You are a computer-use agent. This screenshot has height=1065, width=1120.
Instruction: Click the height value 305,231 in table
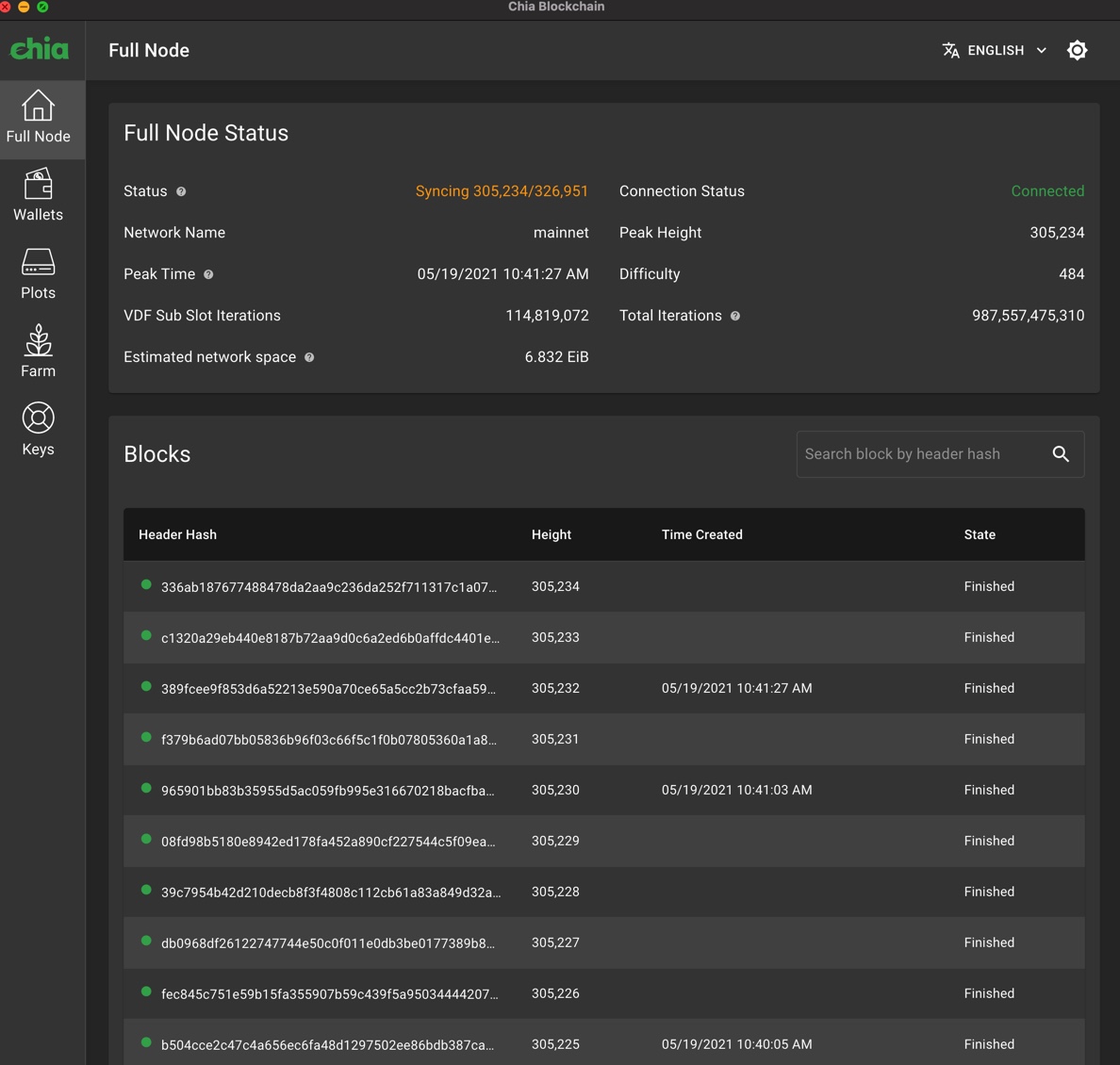555,739
